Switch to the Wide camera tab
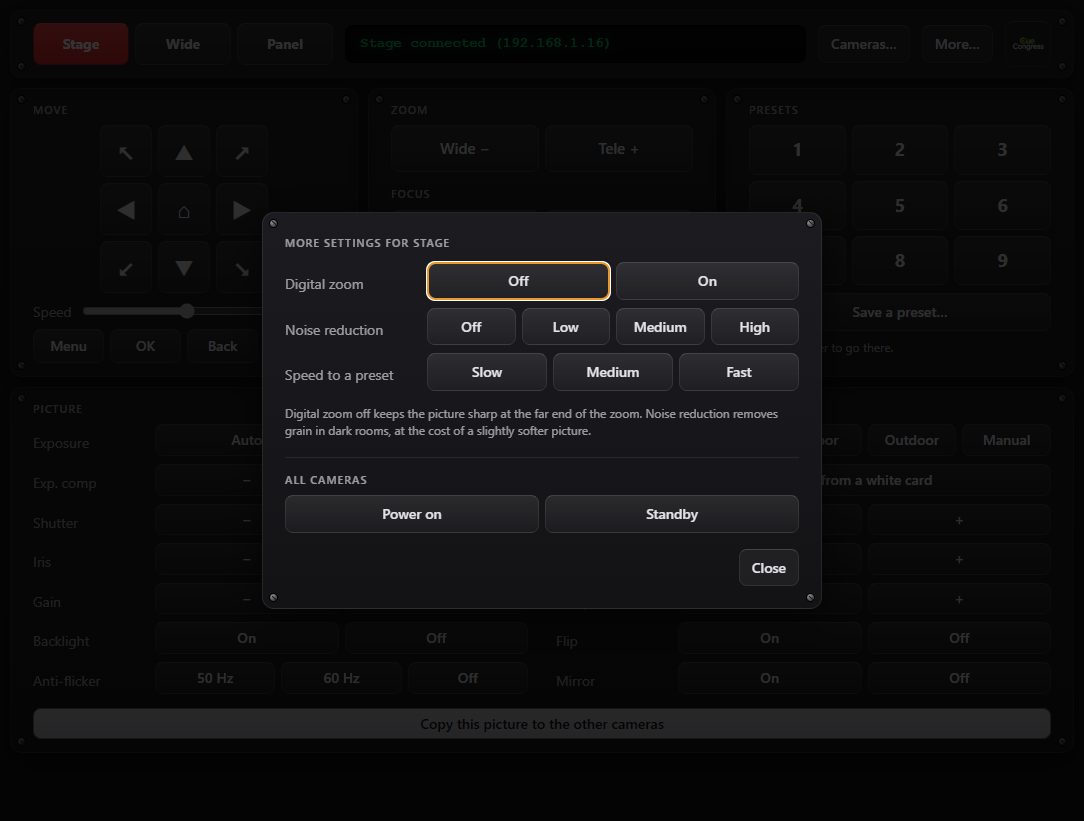Image resolution: width=1084 pixels, height=821 pixels. pyautogui.click(x=183, y=44)
